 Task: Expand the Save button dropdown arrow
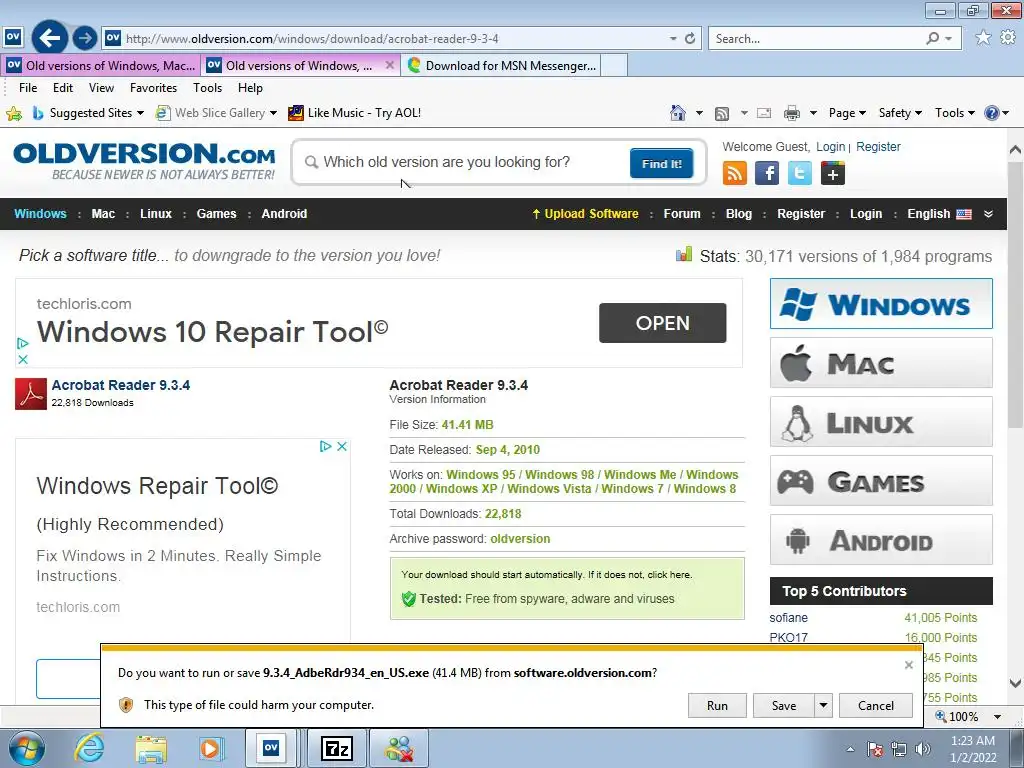pyautogui.click(x=824, y=705)
